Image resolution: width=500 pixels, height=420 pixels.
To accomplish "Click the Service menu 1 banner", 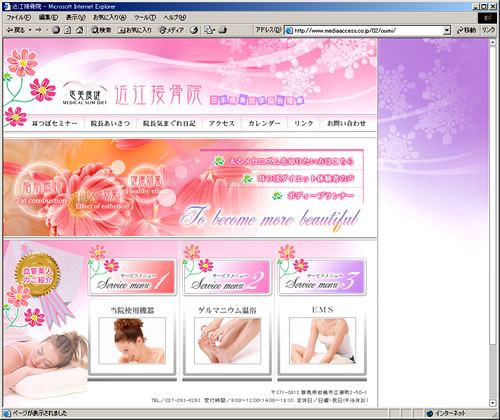I will coord(132,277).
